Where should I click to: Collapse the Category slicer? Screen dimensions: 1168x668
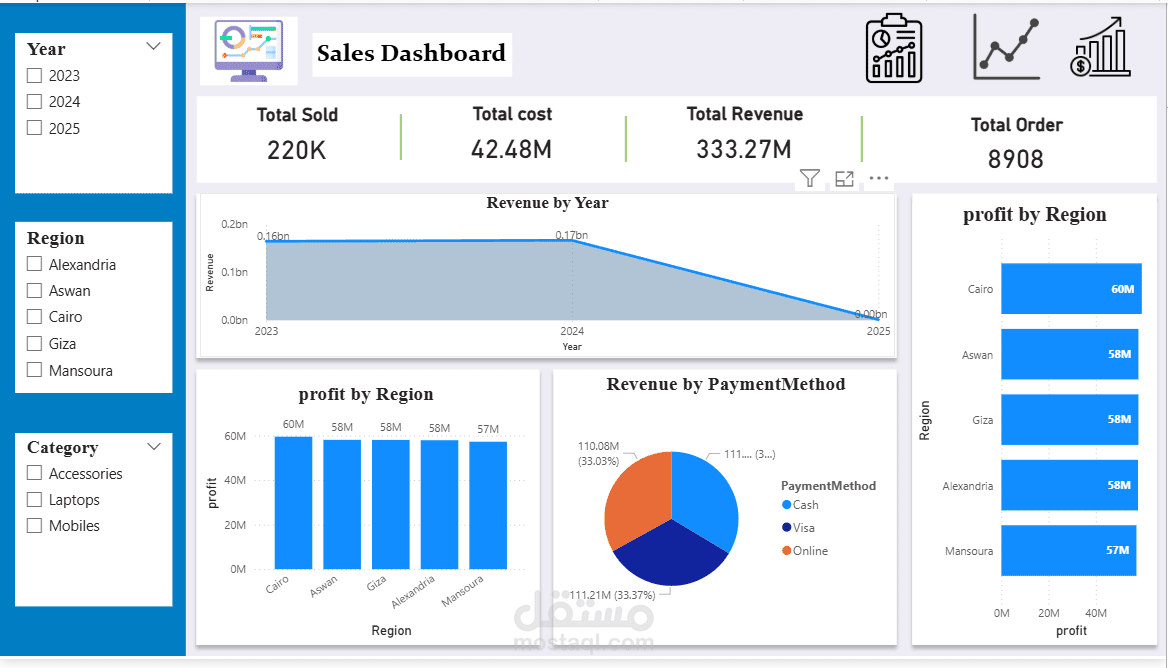[153, 447]
